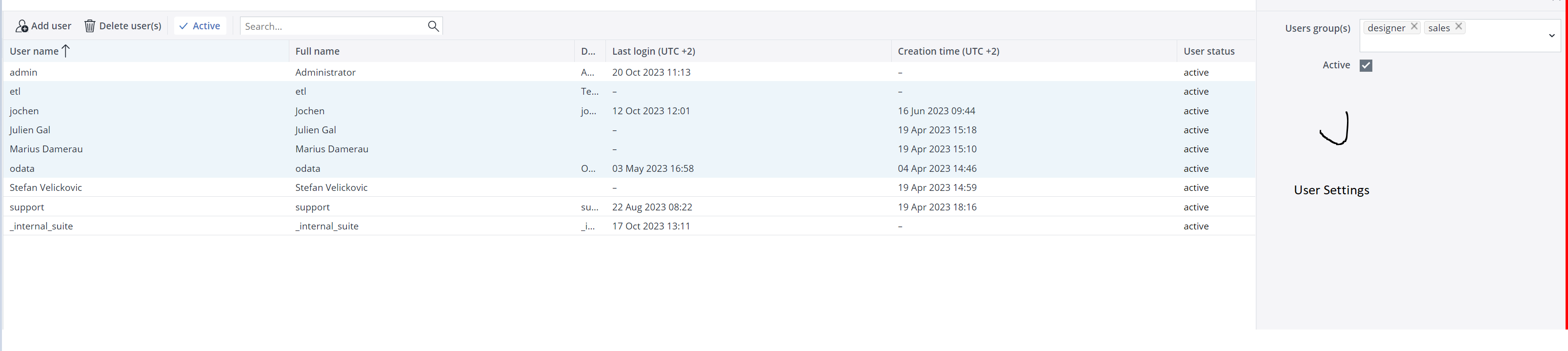This screenshot has height=351, width=1568.
Task: Sort by Creation time column header
Action: [x=948, y=51]
